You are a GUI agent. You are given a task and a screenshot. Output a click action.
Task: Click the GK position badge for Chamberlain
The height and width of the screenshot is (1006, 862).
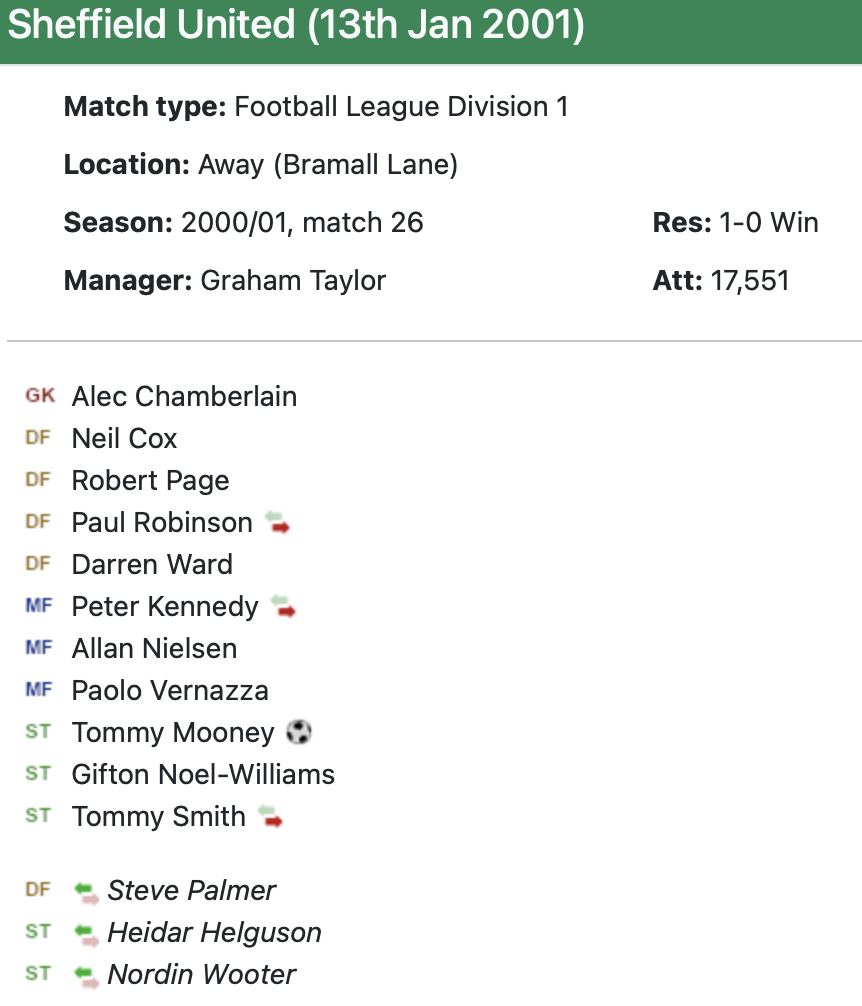(x=40, y=396)
